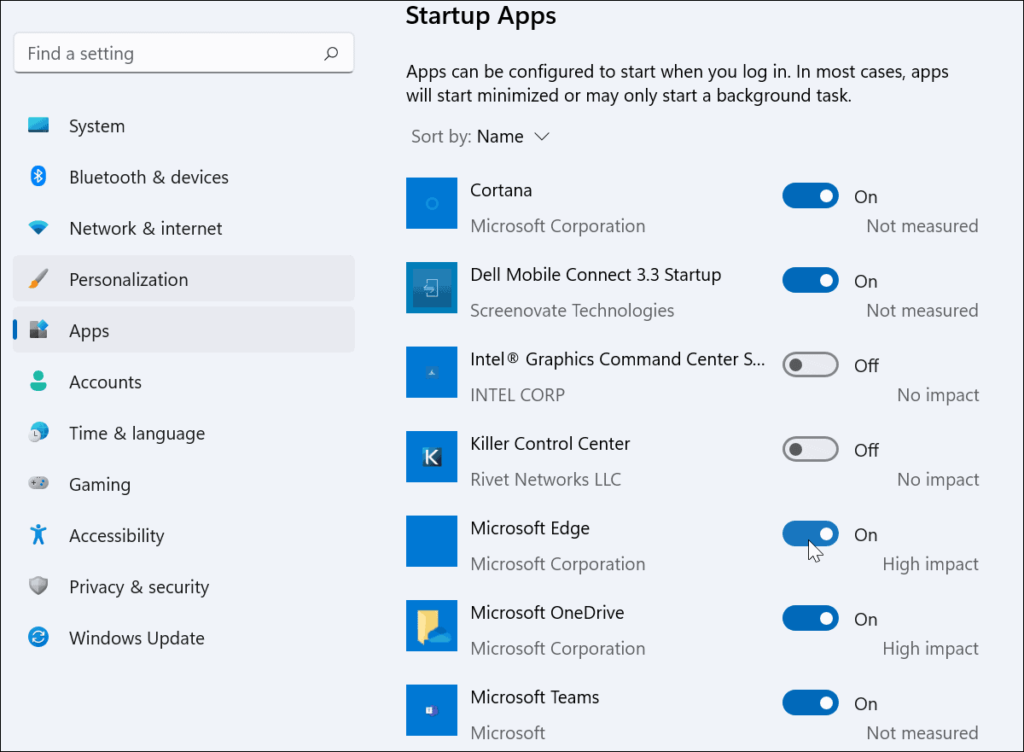
Task: Click Screenovate Technologies publisher text
Action: pos(572,311)
